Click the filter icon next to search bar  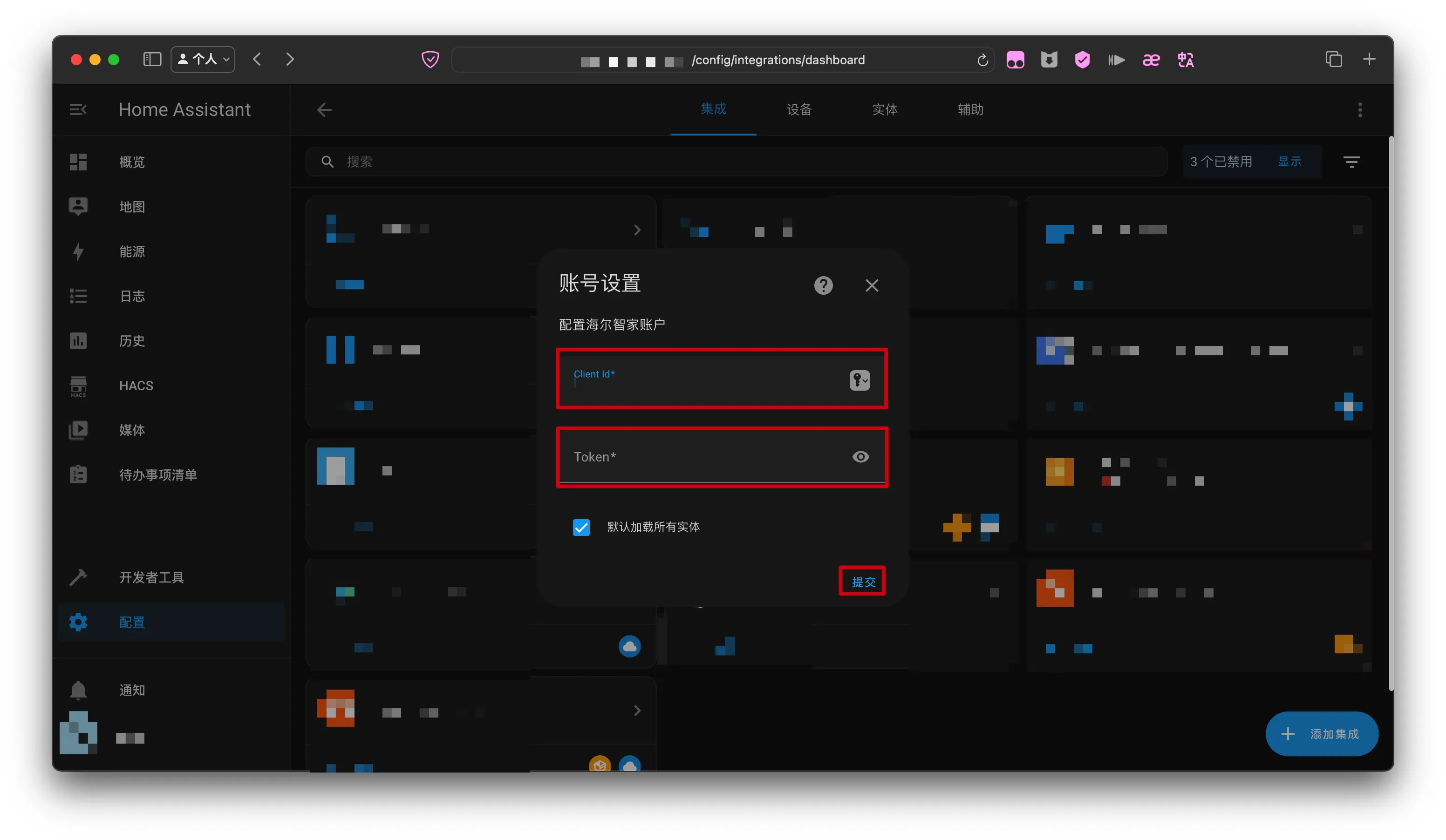click(x=1351, y=162)
